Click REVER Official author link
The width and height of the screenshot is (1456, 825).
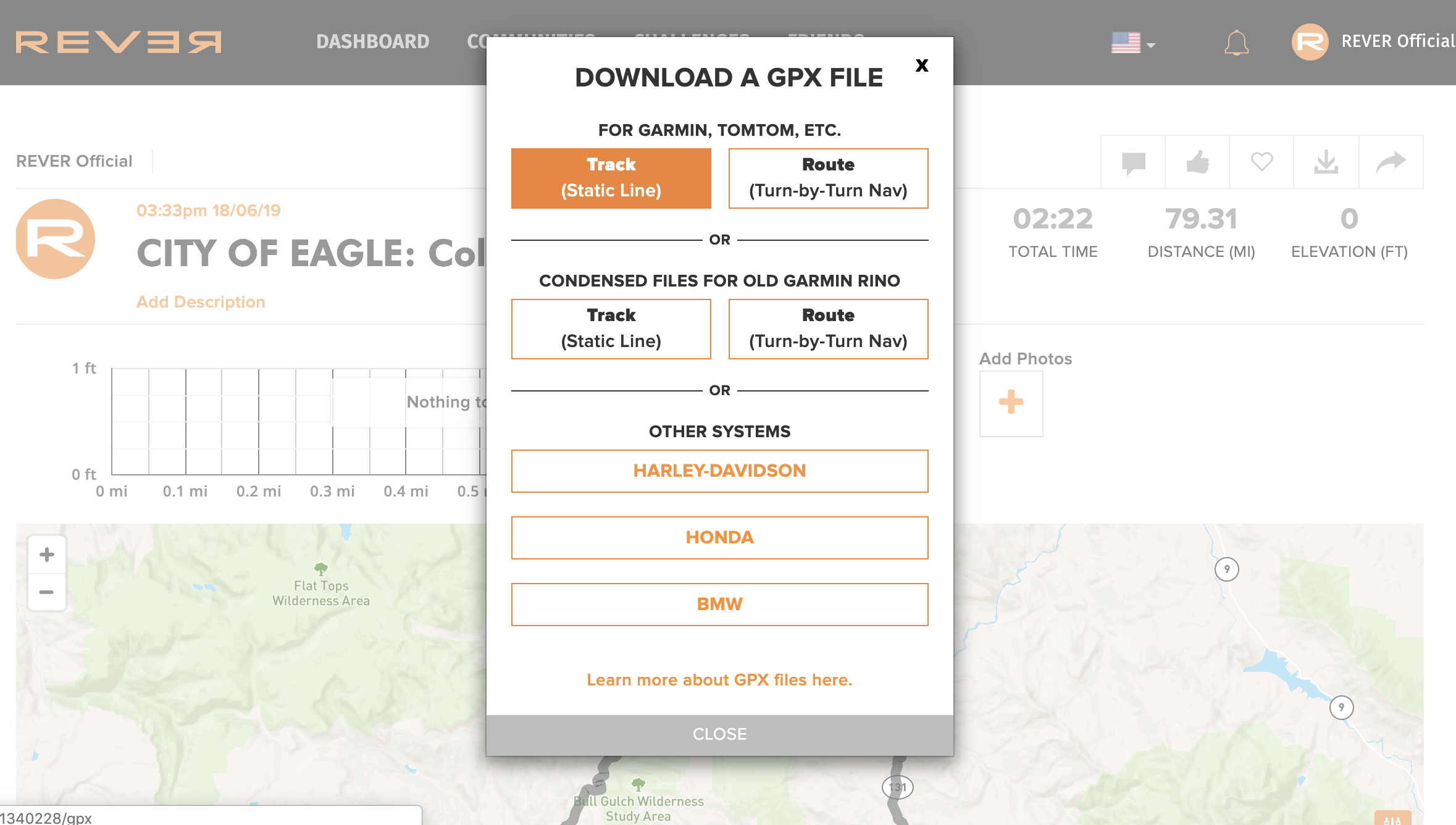tap(74, 161)
